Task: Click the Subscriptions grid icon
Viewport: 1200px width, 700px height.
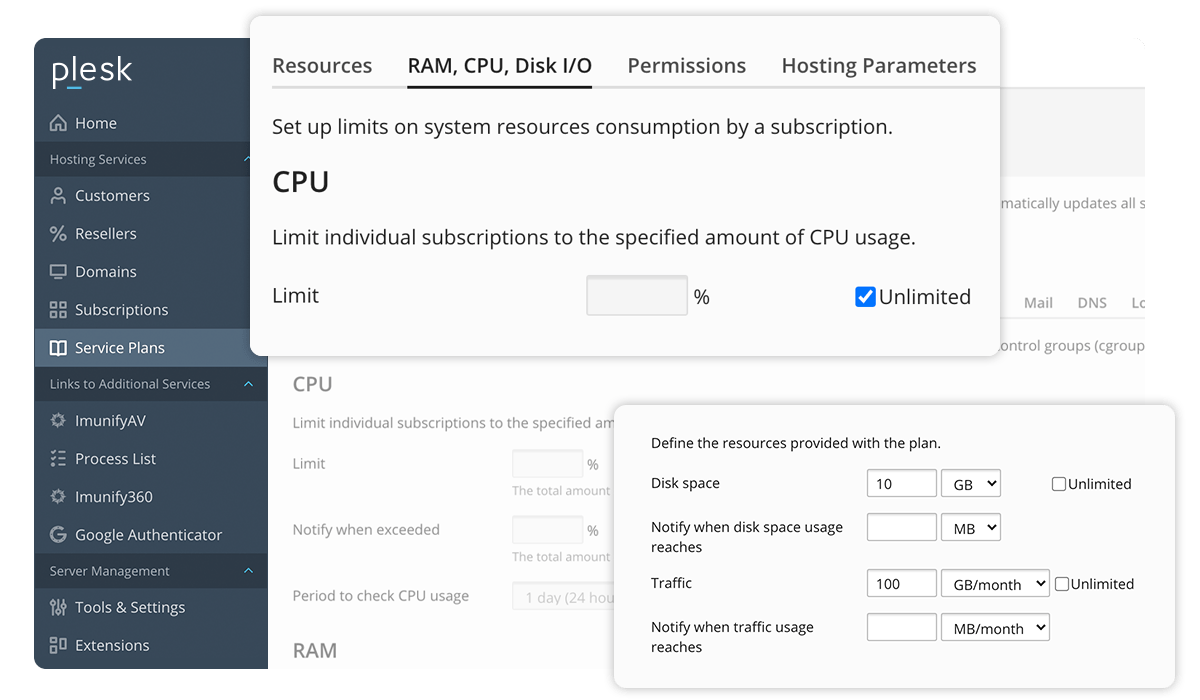Action: click(x=58, y=310)
